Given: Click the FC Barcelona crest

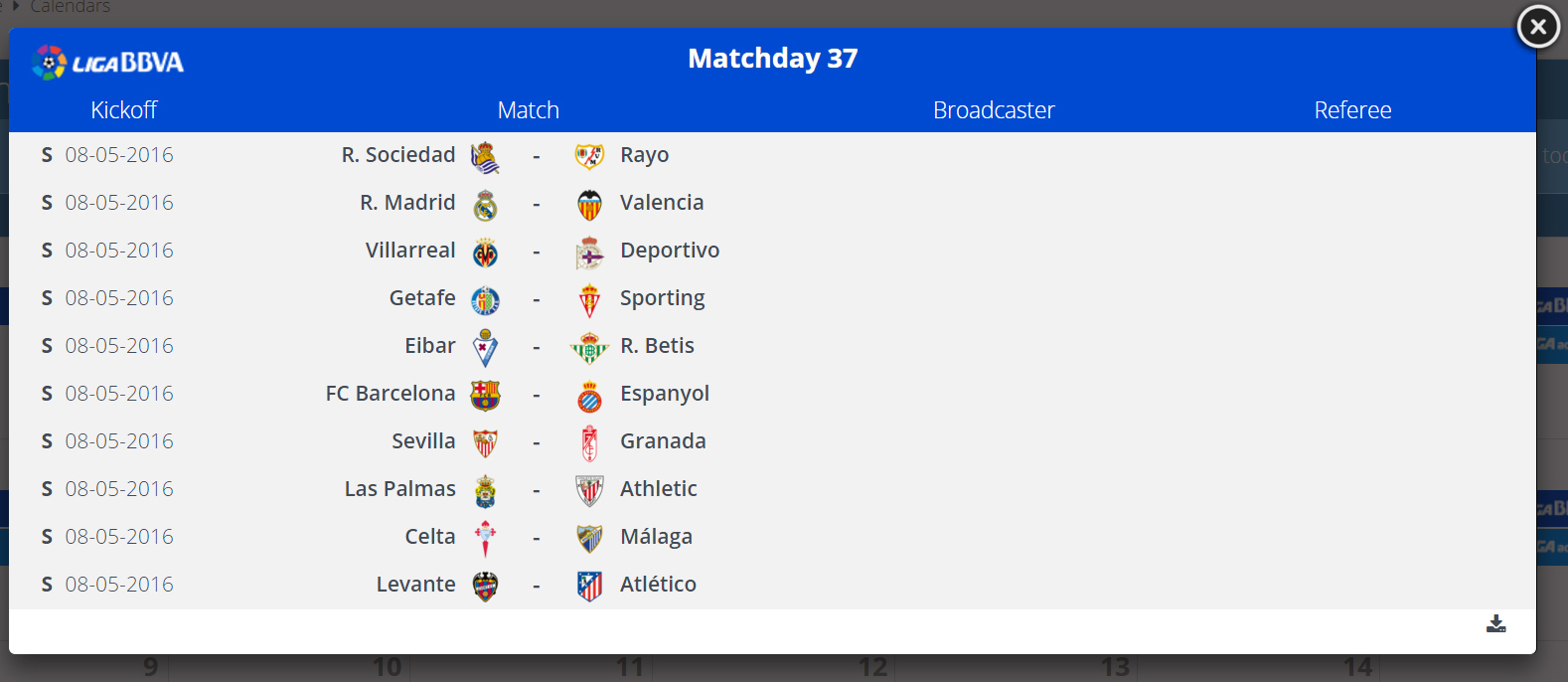Looking at the screenshot, I should coord(485,396).
